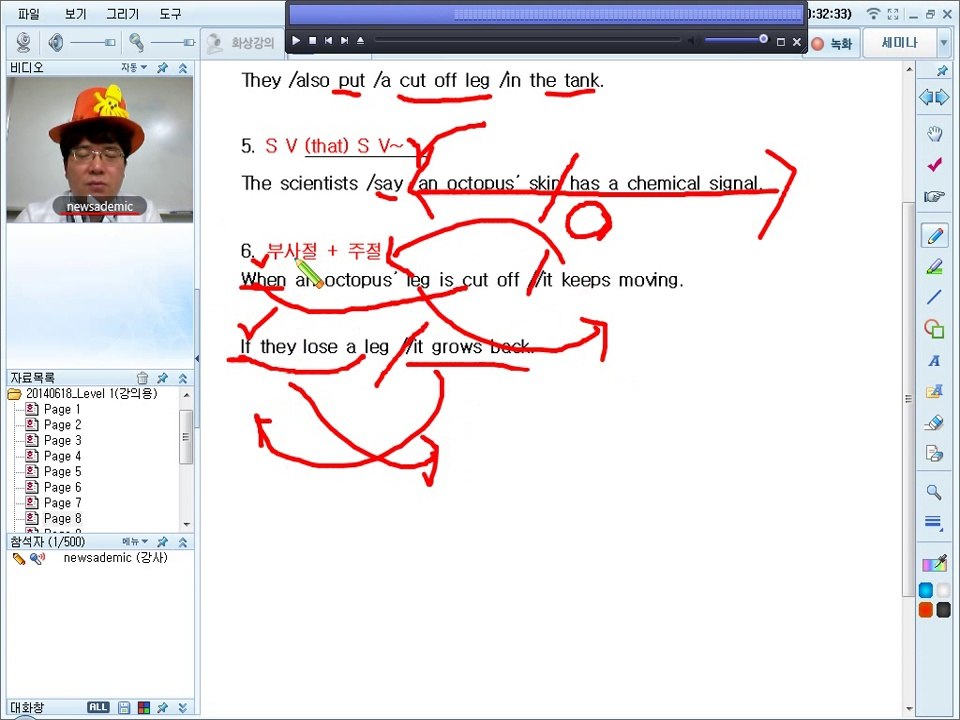Play the recording in media player

296,40
